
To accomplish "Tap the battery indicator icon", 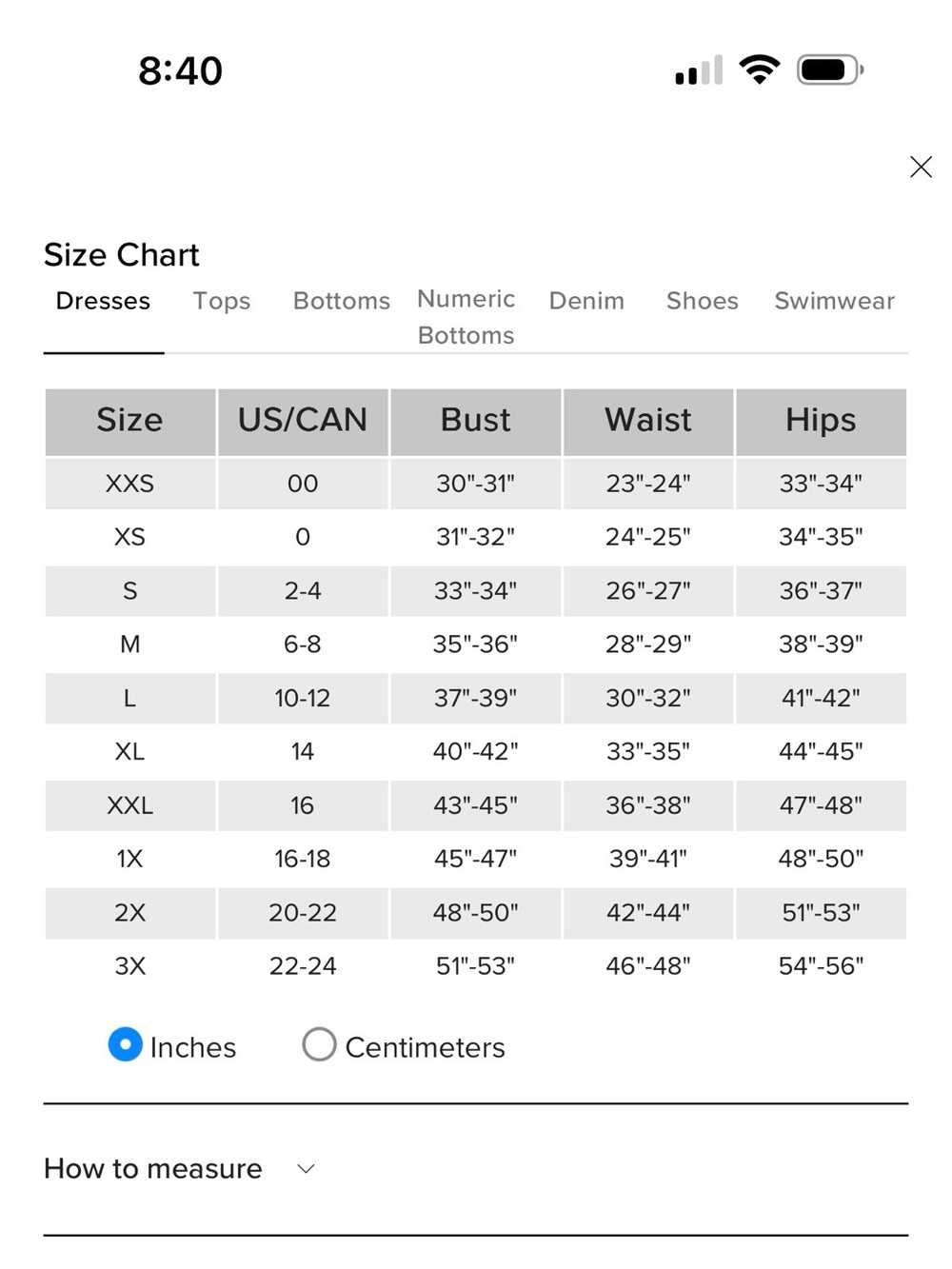I will point(830,69).
